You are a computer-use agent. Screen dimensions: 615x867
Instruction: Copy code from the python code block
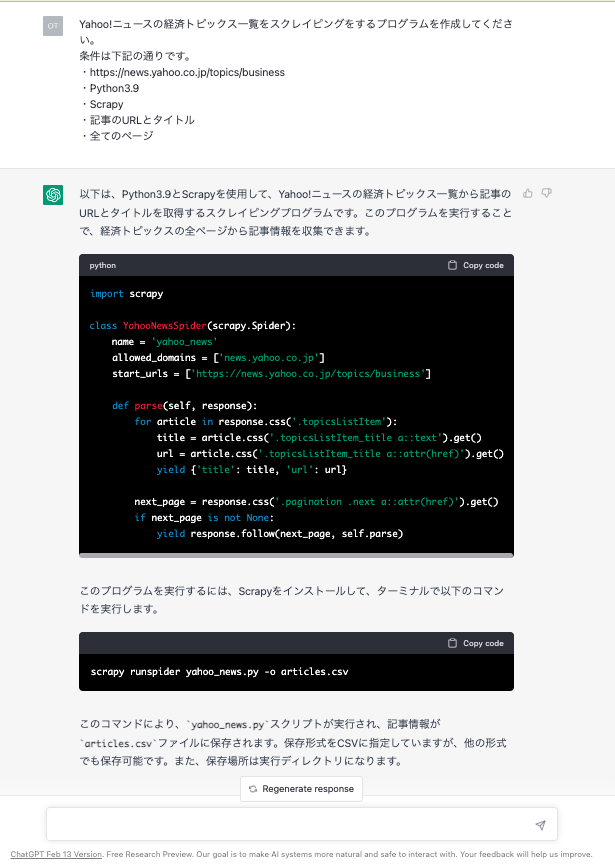476,265
